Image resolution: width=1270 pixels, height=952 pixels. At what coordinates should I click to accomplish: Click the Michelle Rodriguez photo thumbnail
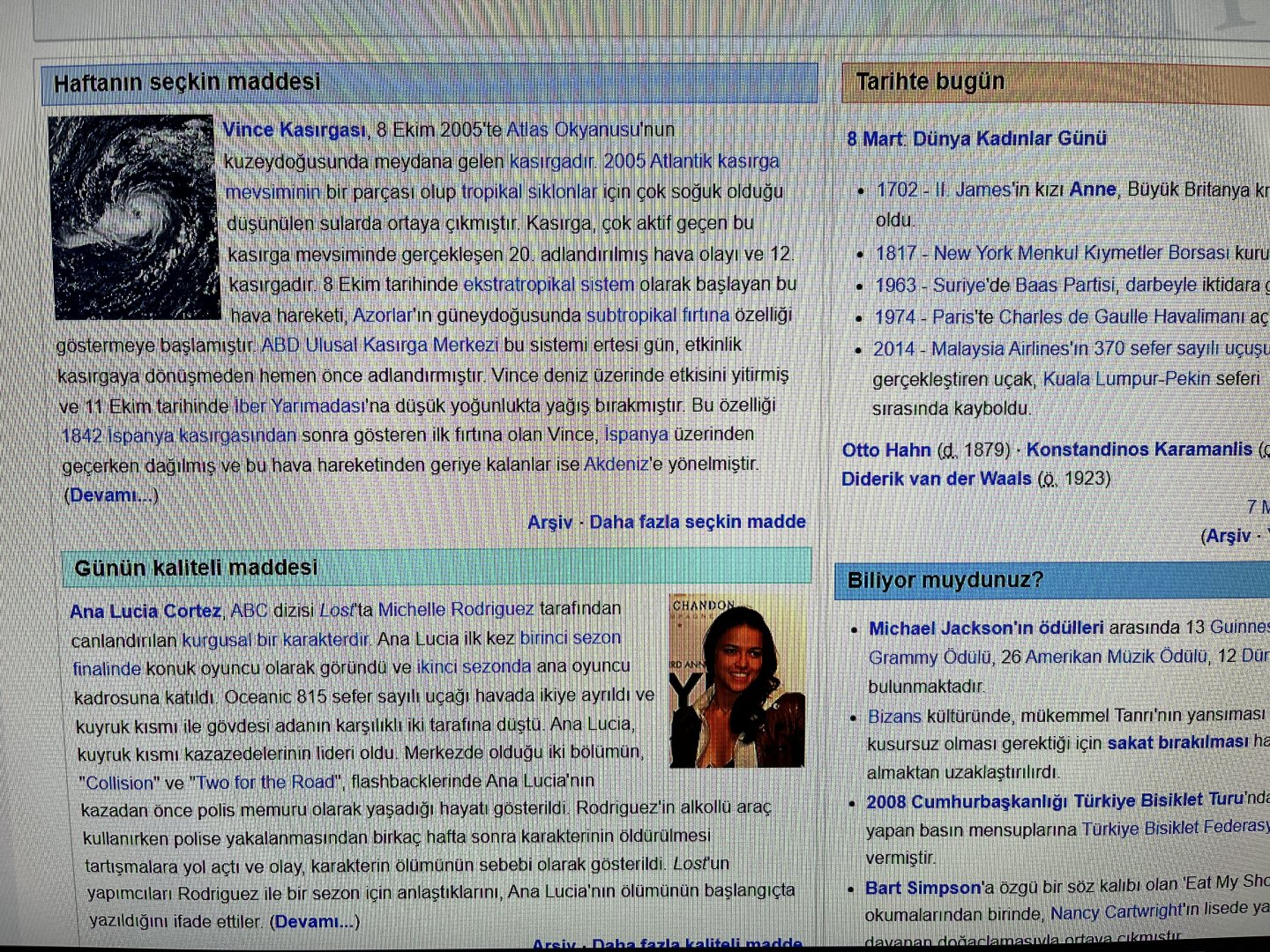click(x=737, y=681)
